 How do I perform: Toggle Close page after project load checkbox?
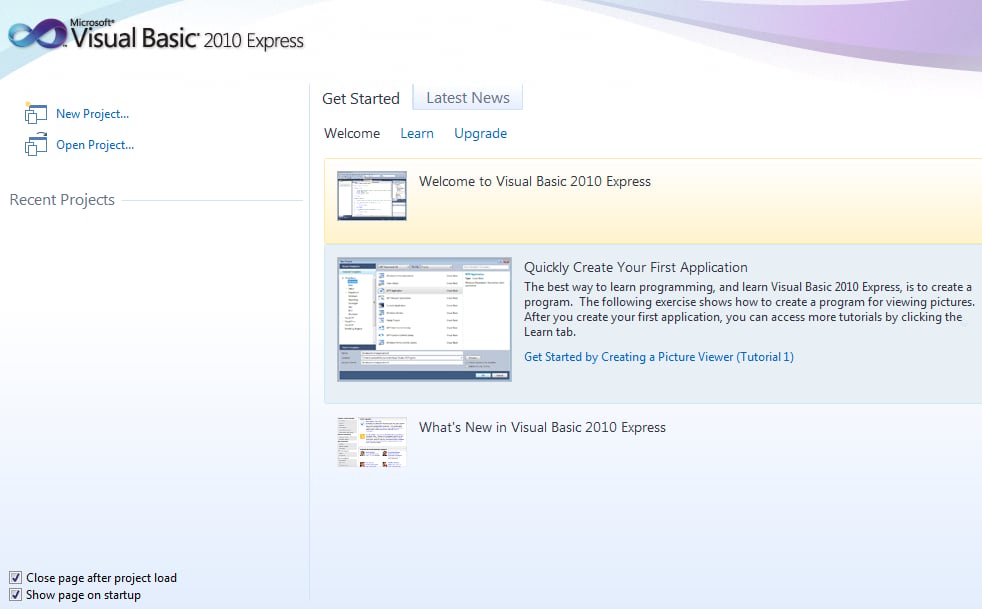click(16, 578)
